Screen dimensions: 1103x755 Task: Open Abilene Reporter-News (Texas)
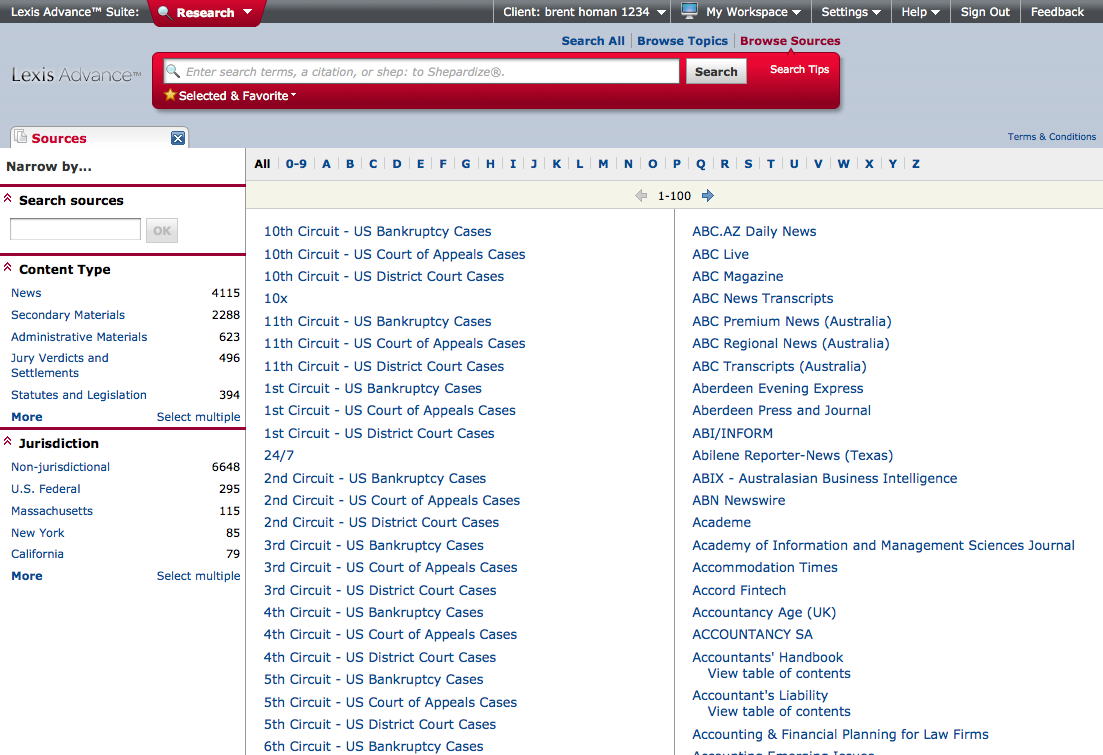pyautogui.click(x=793, y=455)
